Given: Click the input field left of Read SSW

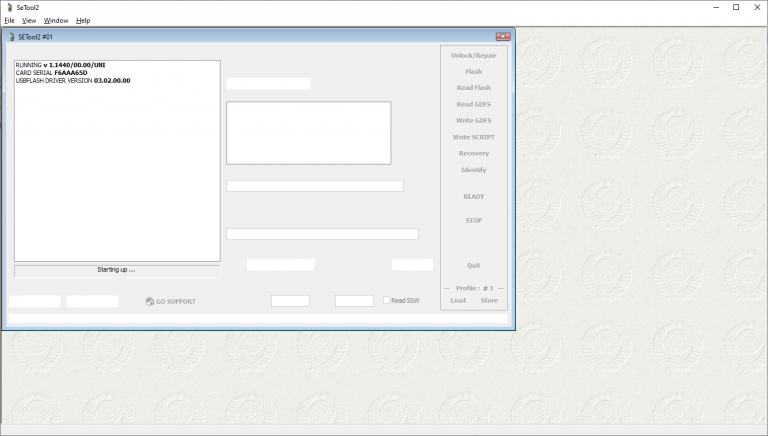Looking at the screenshot, I should [x=354, y=300].
